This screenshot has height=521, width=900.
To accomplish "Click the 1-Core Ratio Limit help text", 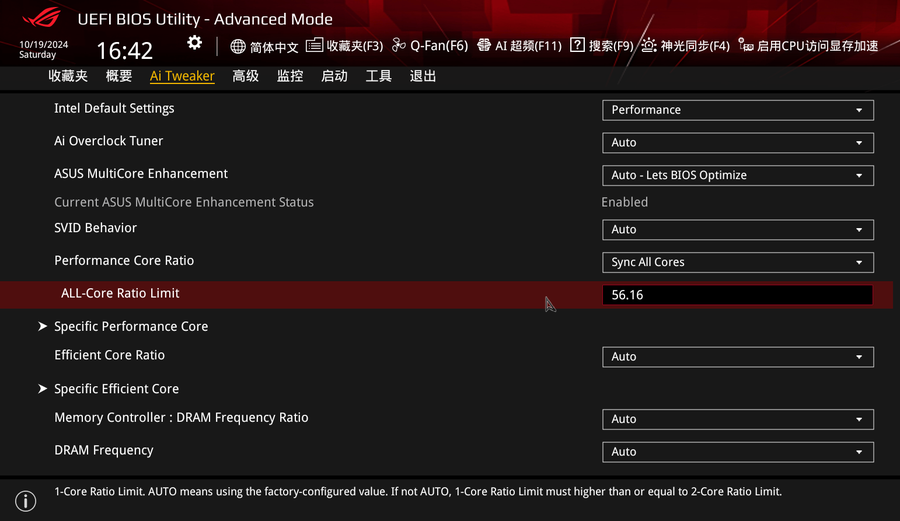I will click(418, 492).
